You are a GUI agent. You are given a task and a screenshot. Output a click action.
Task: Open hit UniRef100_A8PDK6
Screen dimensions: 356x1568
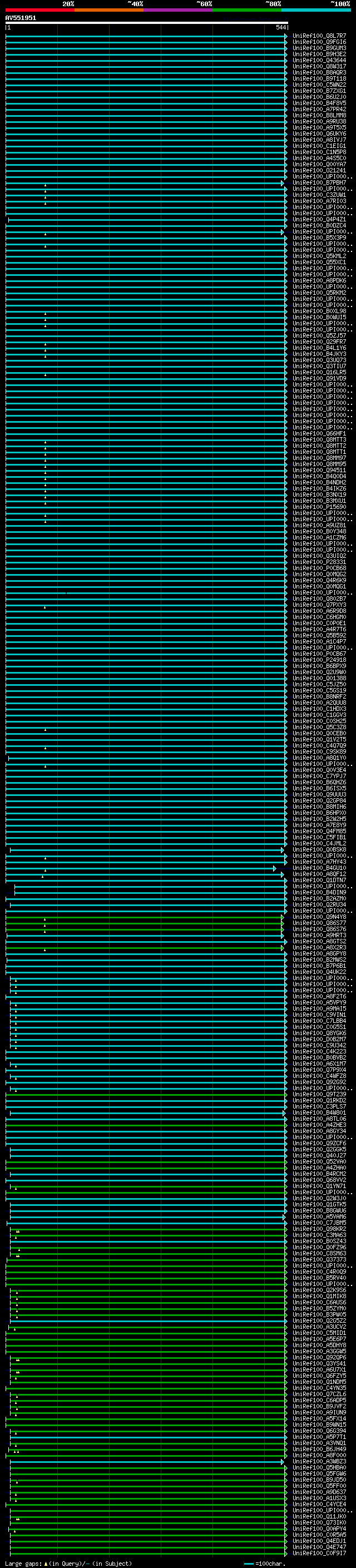319,280
